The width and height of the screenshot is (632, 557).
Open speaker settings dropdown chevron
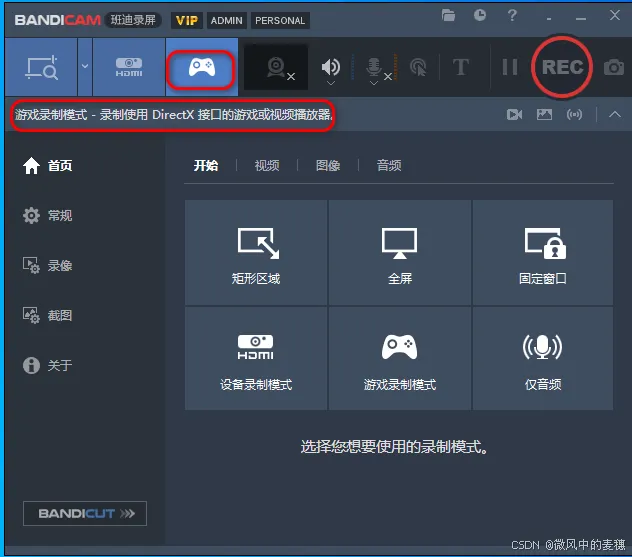tap(331, 83)
